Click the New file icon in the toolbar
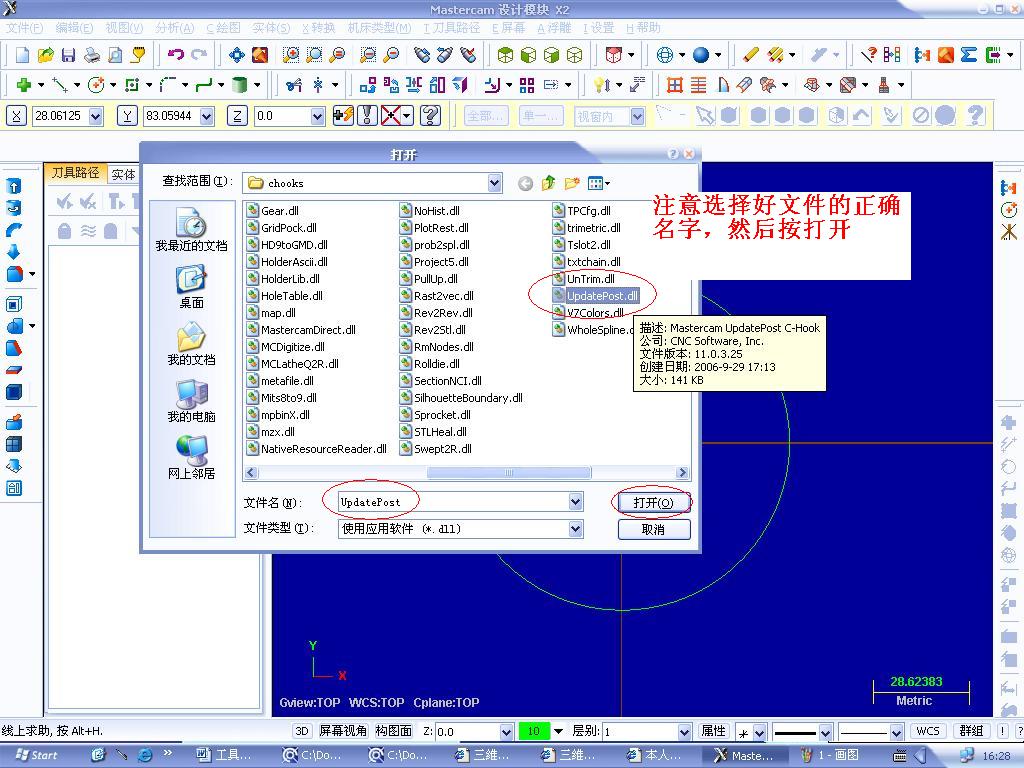 22,55
